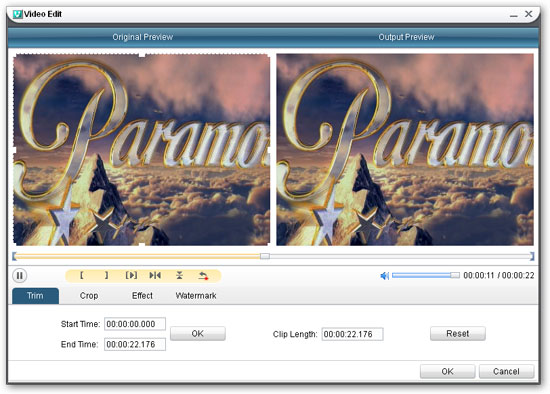Click the volume slider handle
Viewport: 550px width, 394px height.
[x=455, y=275]
